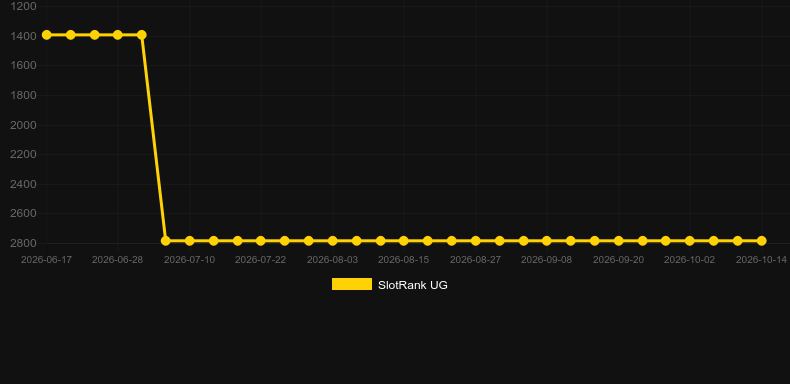Select the final data point above 2026-10-14

click(x=761, y=241)
